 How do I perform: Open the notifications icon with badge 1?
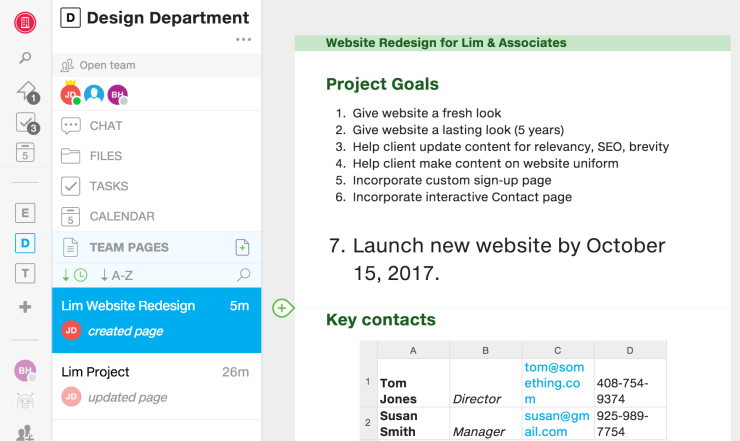26,91
